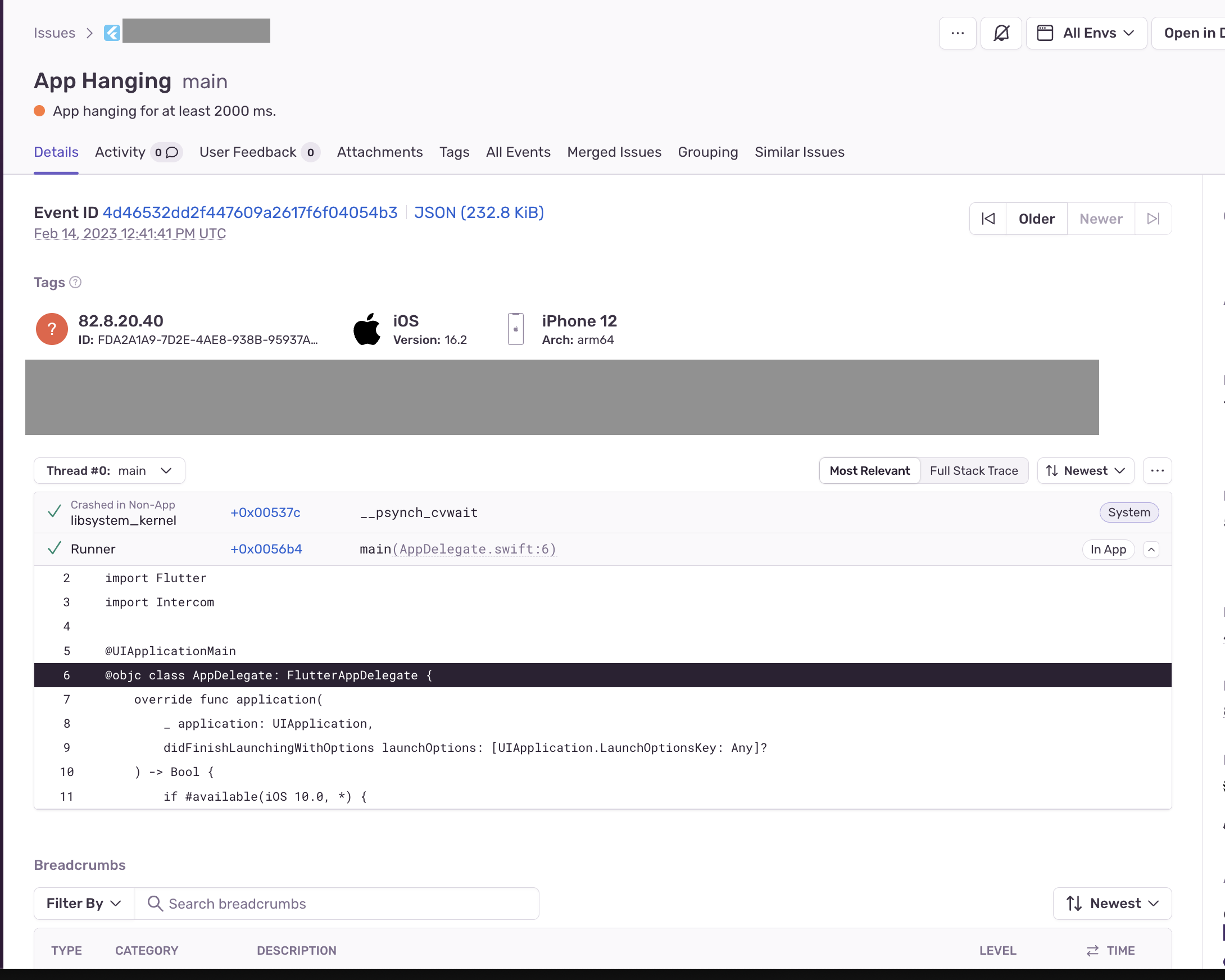1225x980 pixels.
Task: Switch to Full Stack Trace view
Action: click(974, 470)
